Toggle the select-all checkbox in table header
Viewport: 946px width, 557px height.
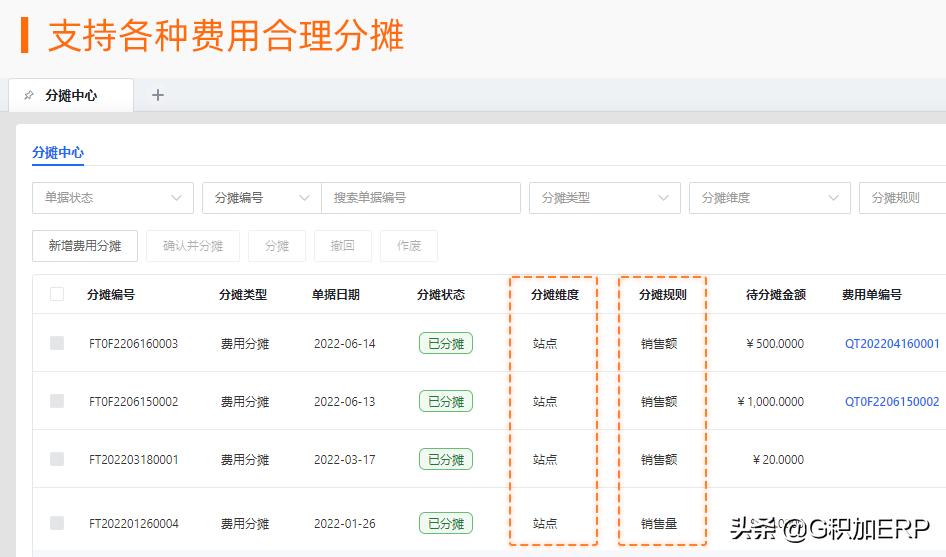(57, 294)
